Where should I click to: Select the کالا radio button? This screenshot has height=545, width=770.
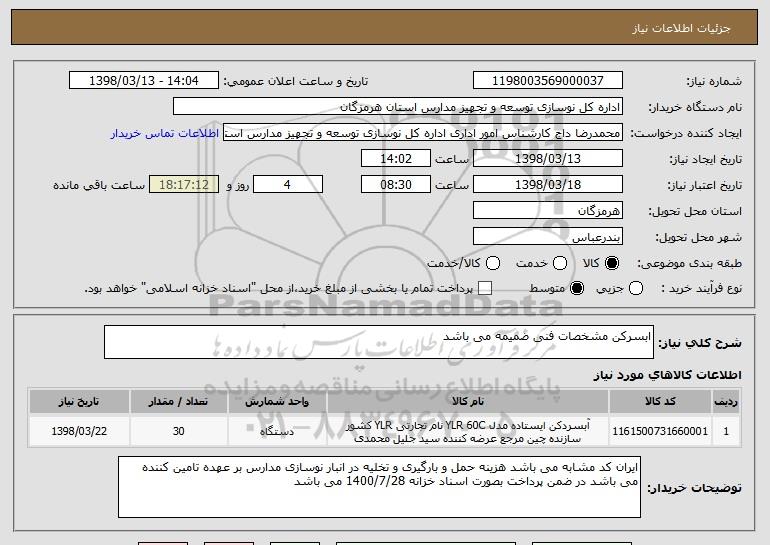pos(612,263)
